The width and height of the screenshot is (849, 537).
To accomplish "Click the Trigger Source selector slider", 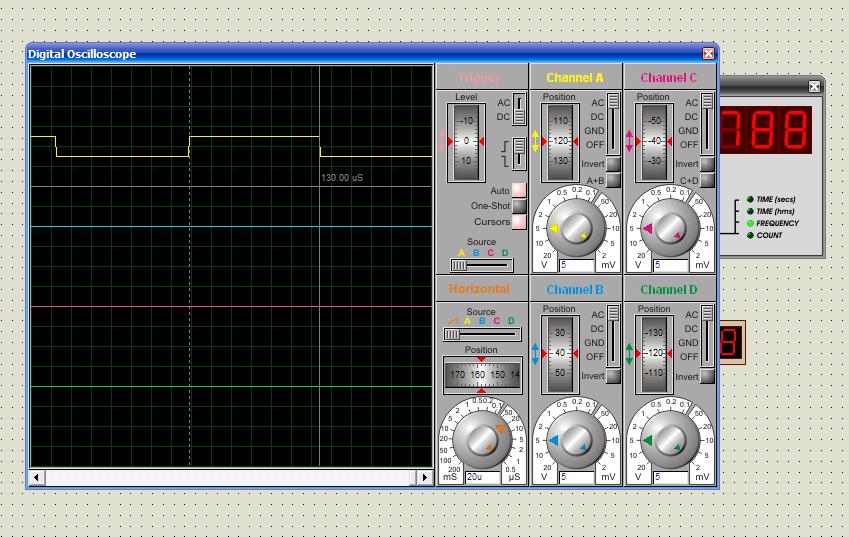I will click(x=481, y=265).
